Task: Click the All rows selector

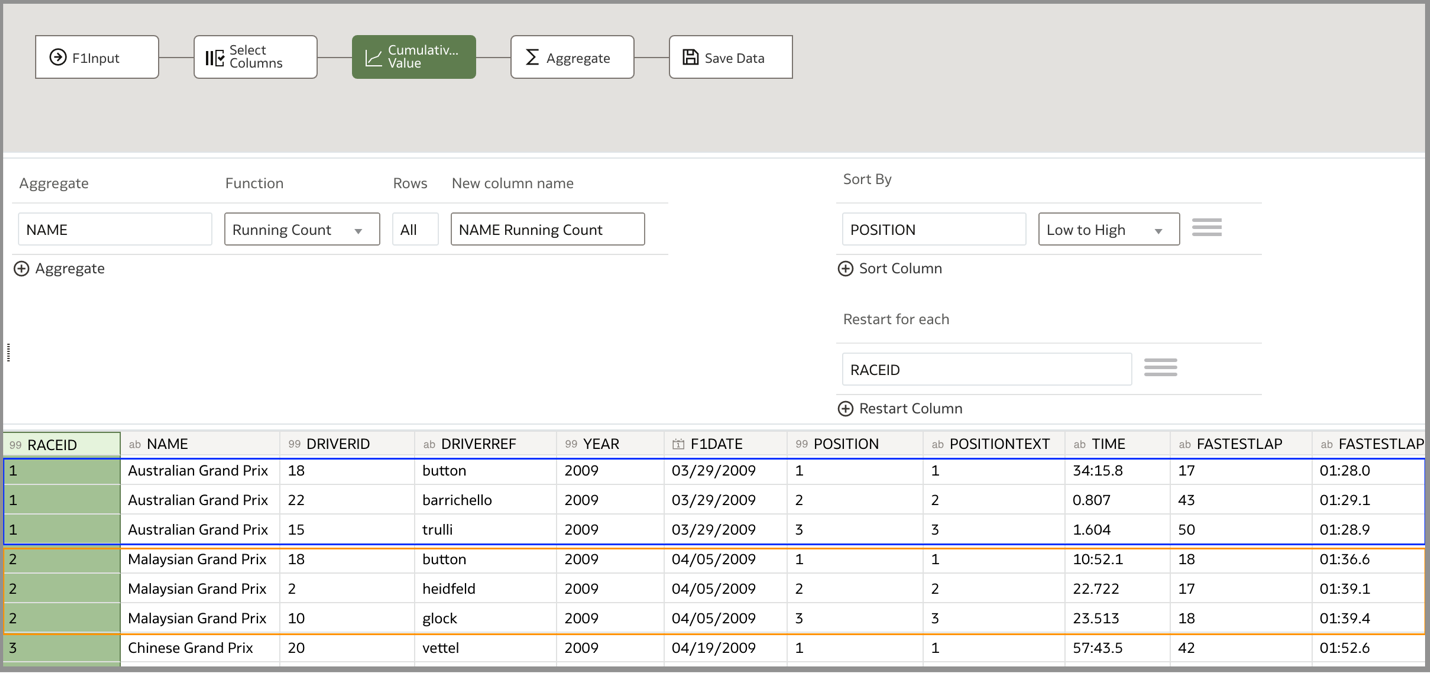Action: [x=415, y=229]
